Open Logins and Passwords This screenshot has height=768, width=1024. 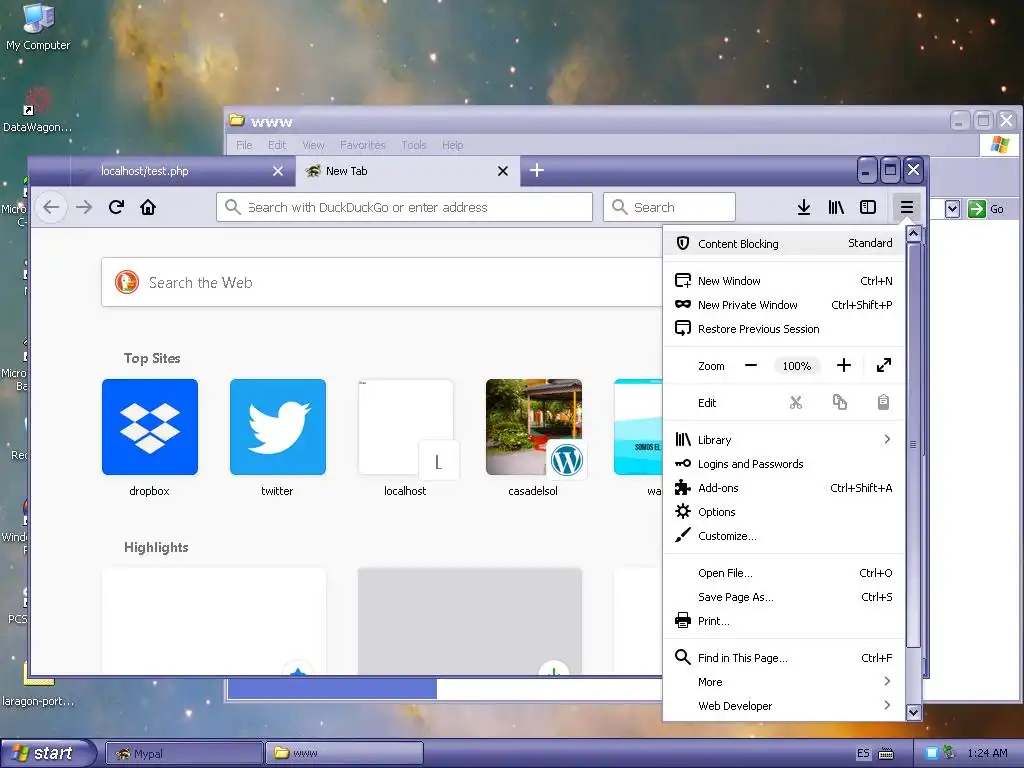(784, 464)
